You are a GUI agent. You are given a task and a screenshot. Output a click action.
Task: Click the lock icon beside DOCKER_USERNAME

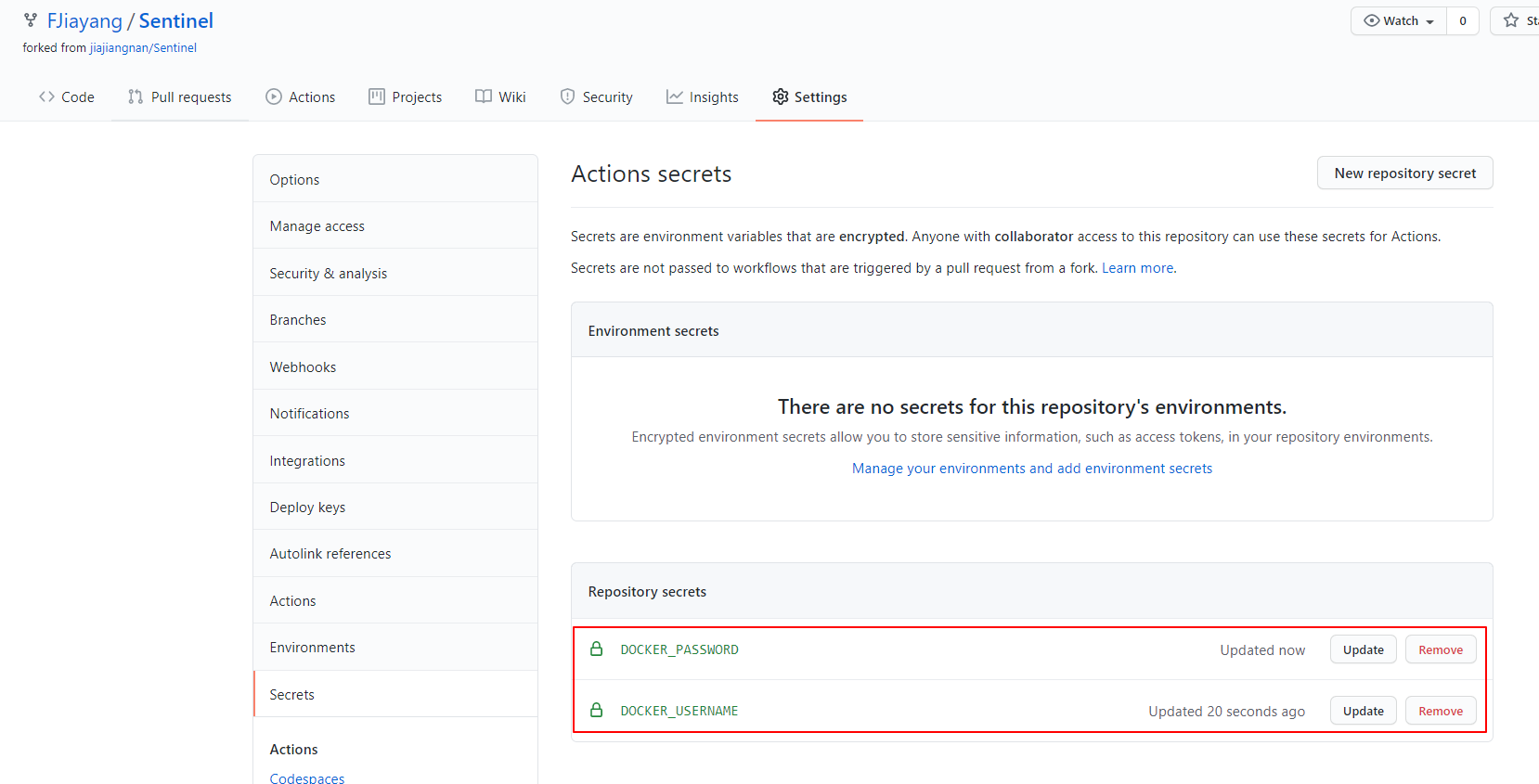pos(597,711)
